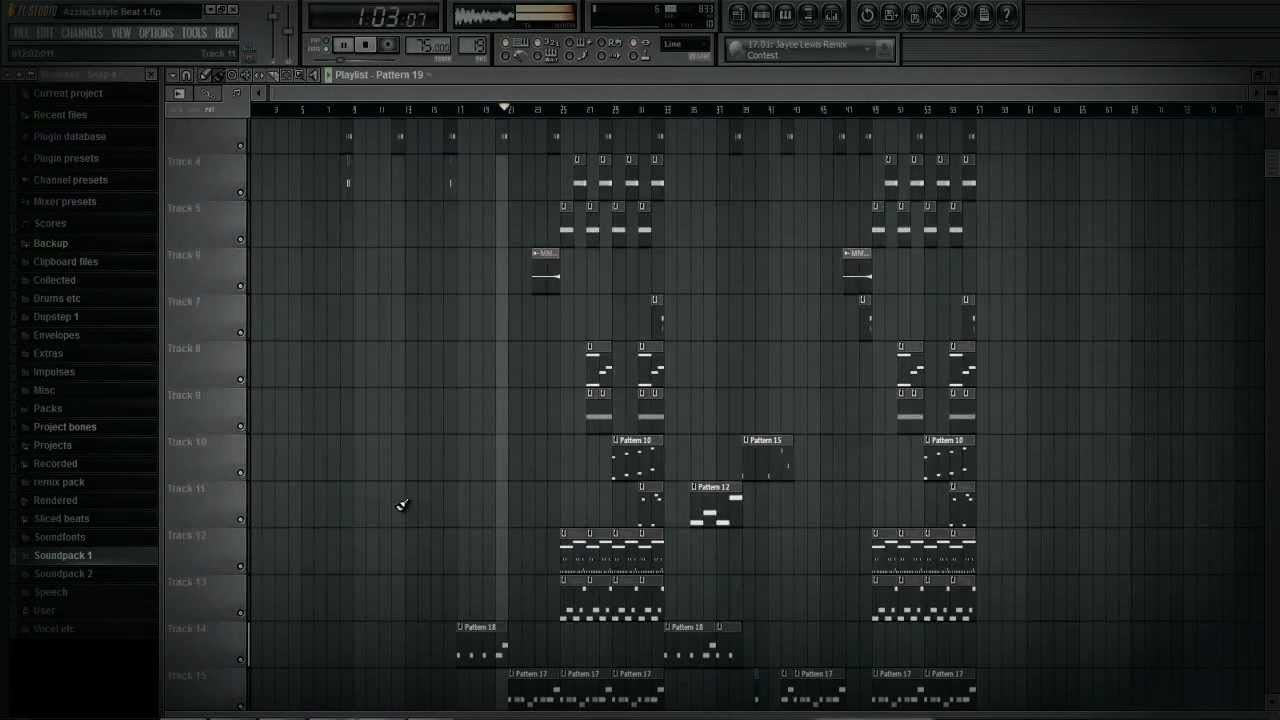This screenshot has width=1280, height=720.
Task: Expand the Plugin presets browser folder
Action: coord(66,158)
